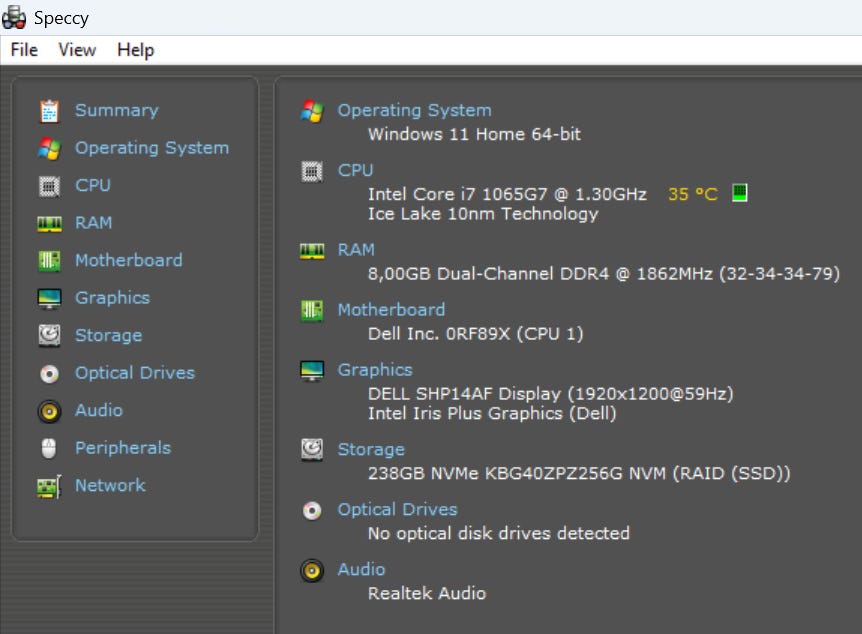The width and height of the screenshot is (862, 634).
Task: Click the 35 °C temperature reading
Action: [x=693, y=194]
